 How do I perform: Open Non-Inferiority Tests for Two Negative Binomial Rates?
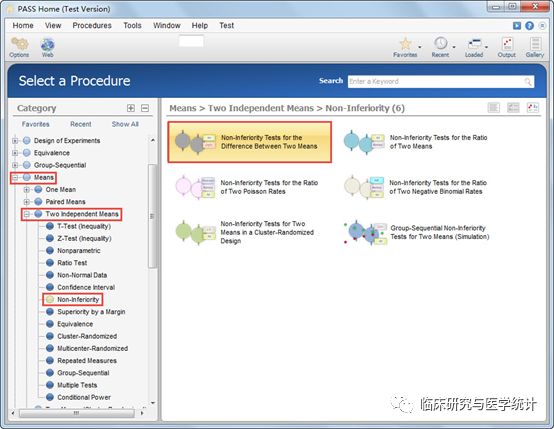pyautogui.click(x=416, y=187)
